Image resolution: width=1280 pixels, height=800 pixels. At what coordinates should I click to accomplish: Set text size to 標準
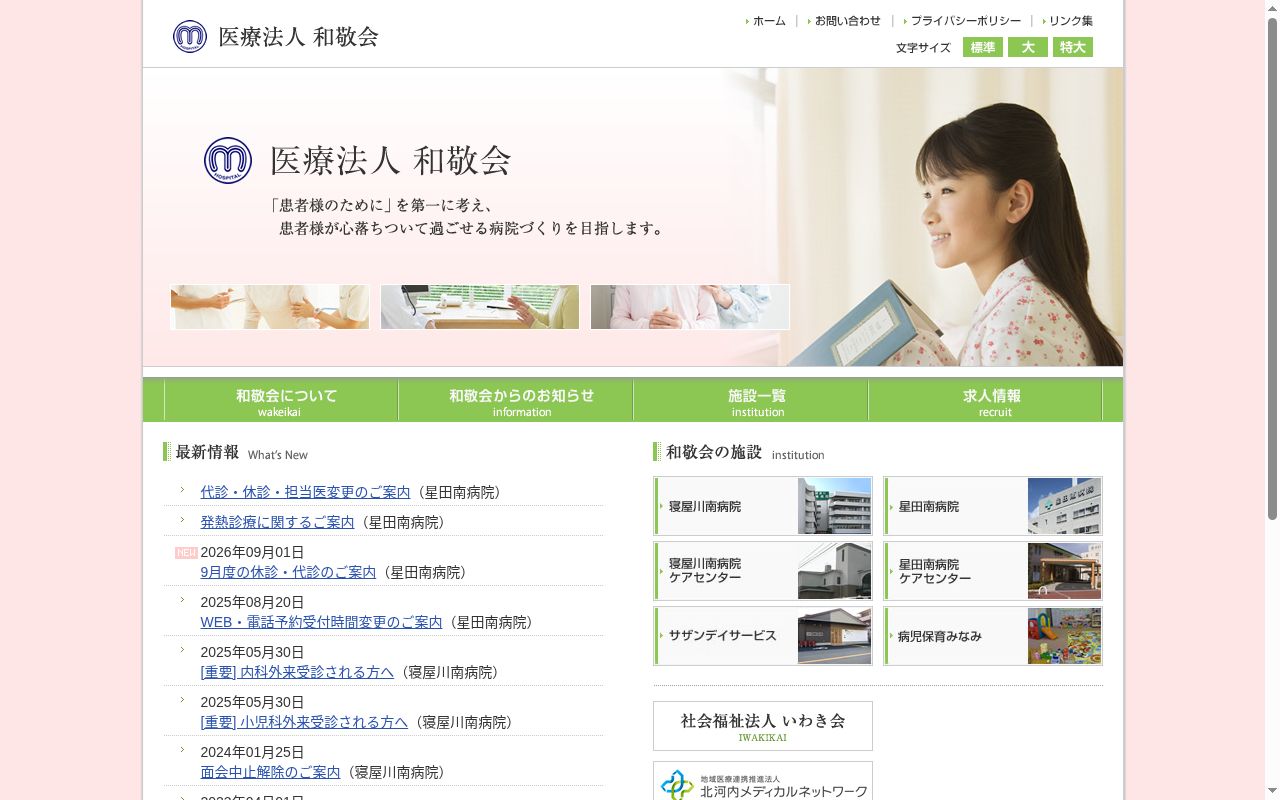(983, 47)
